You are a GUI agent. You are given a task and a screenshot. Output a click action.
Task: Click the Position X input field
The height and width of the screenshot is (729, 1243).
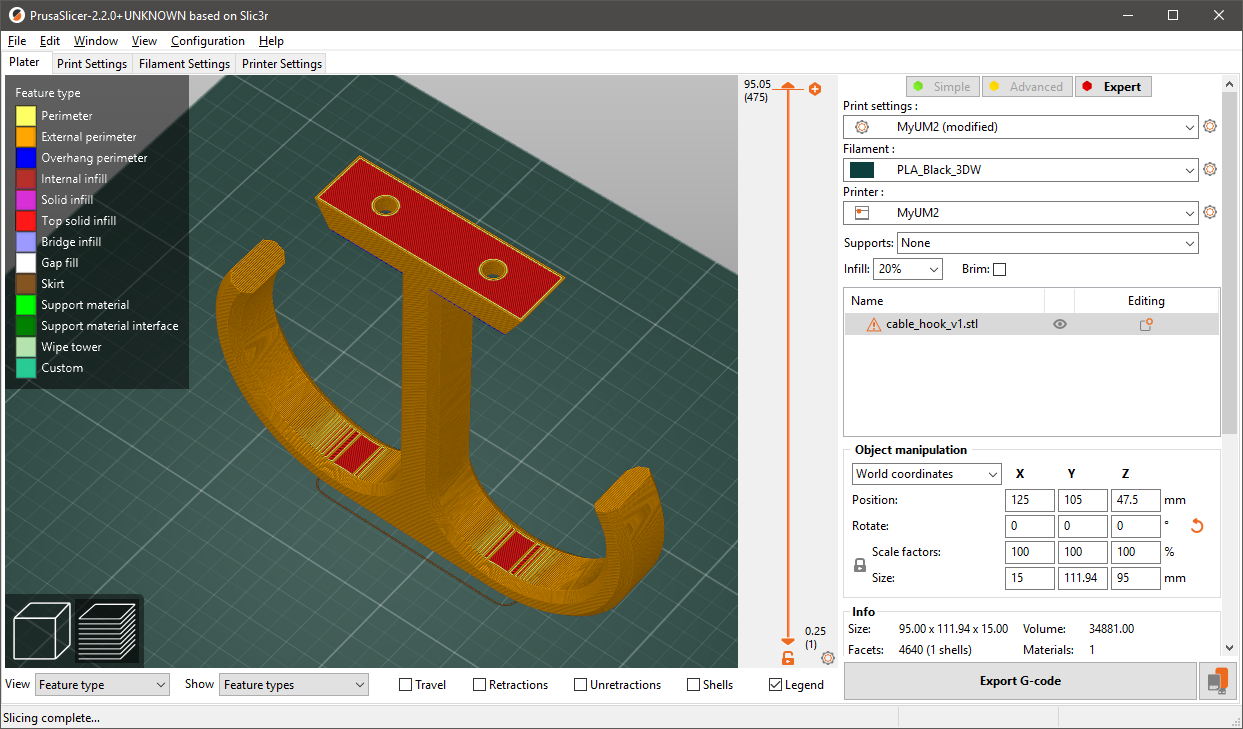coord(1029,499)
